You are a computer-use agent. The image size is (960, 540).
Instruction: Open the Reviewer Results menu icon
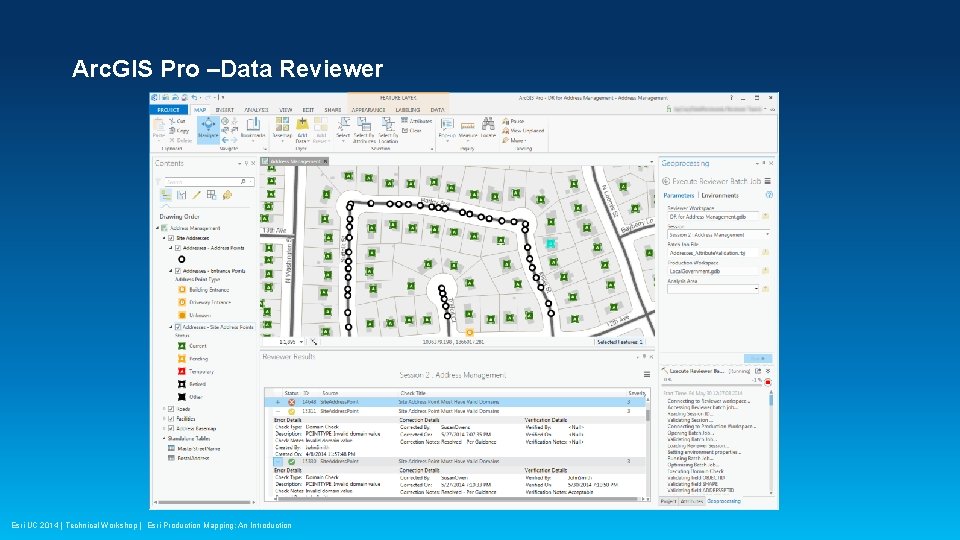click(x=647, y=375)
